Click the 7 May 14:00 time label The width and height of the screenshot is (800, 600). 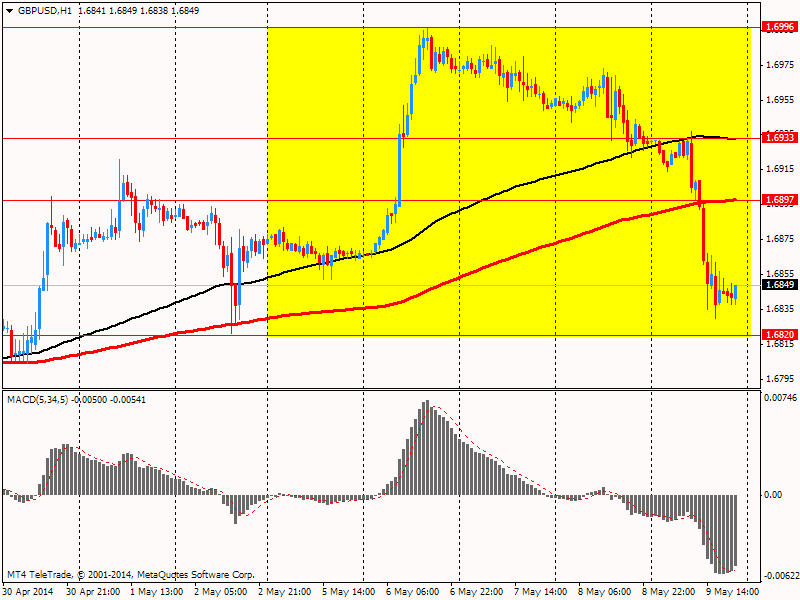coord(541,592)
